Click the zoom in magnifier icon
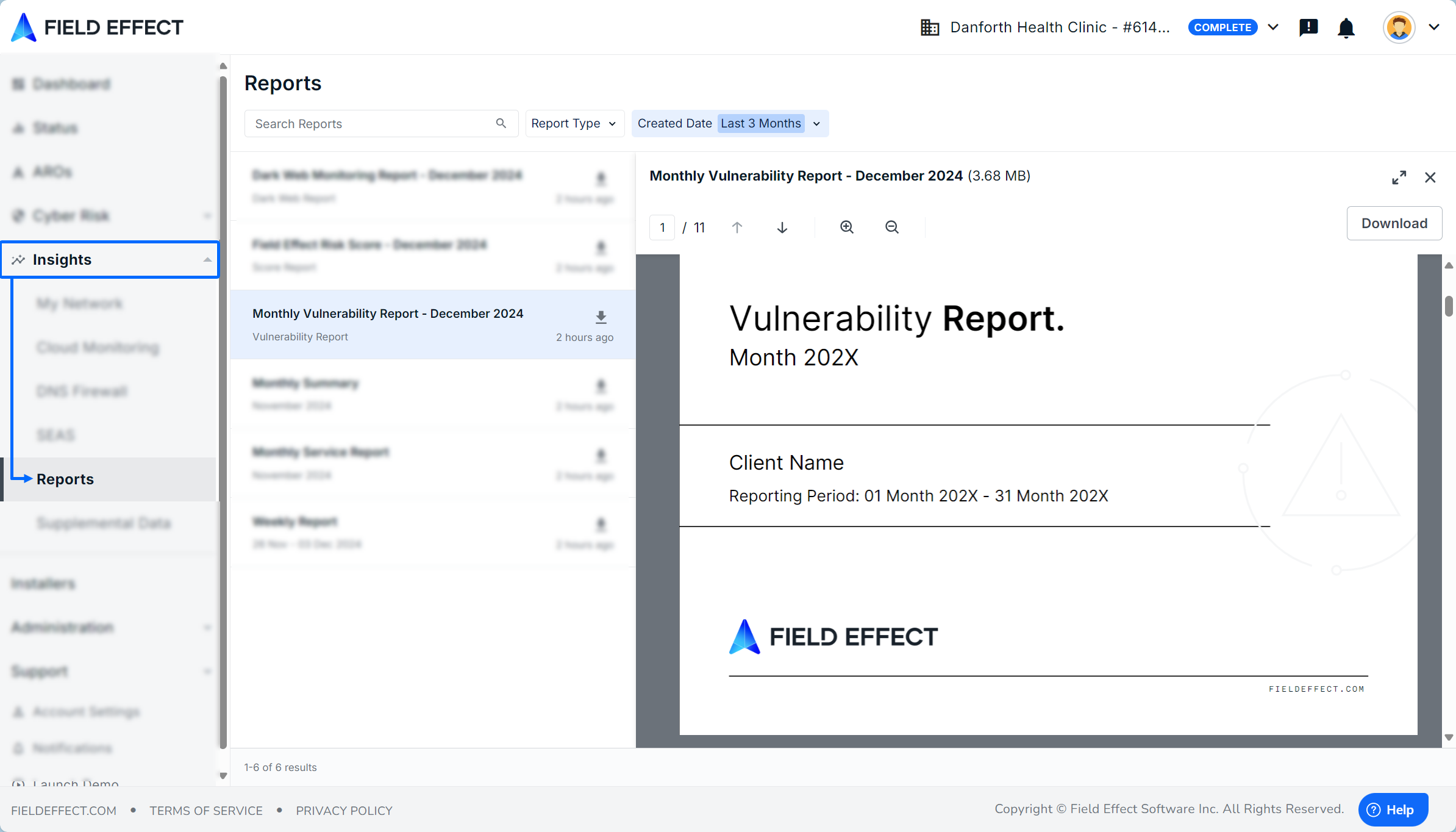This screenshot has width=1456, height=832. click(x=846, y=227)
